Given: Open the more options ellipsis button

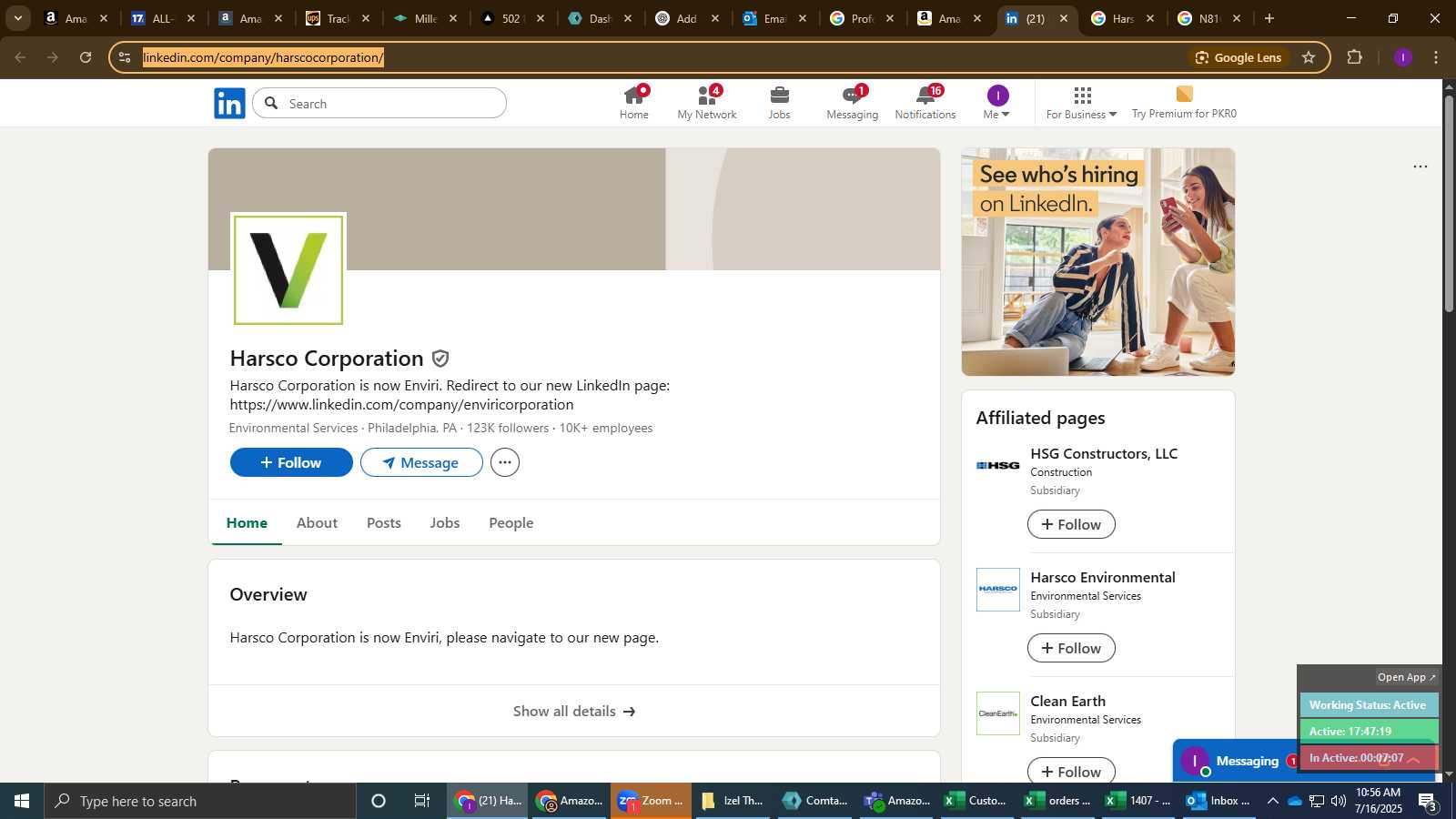Looking at the screenshot, I should pos(505,462).
